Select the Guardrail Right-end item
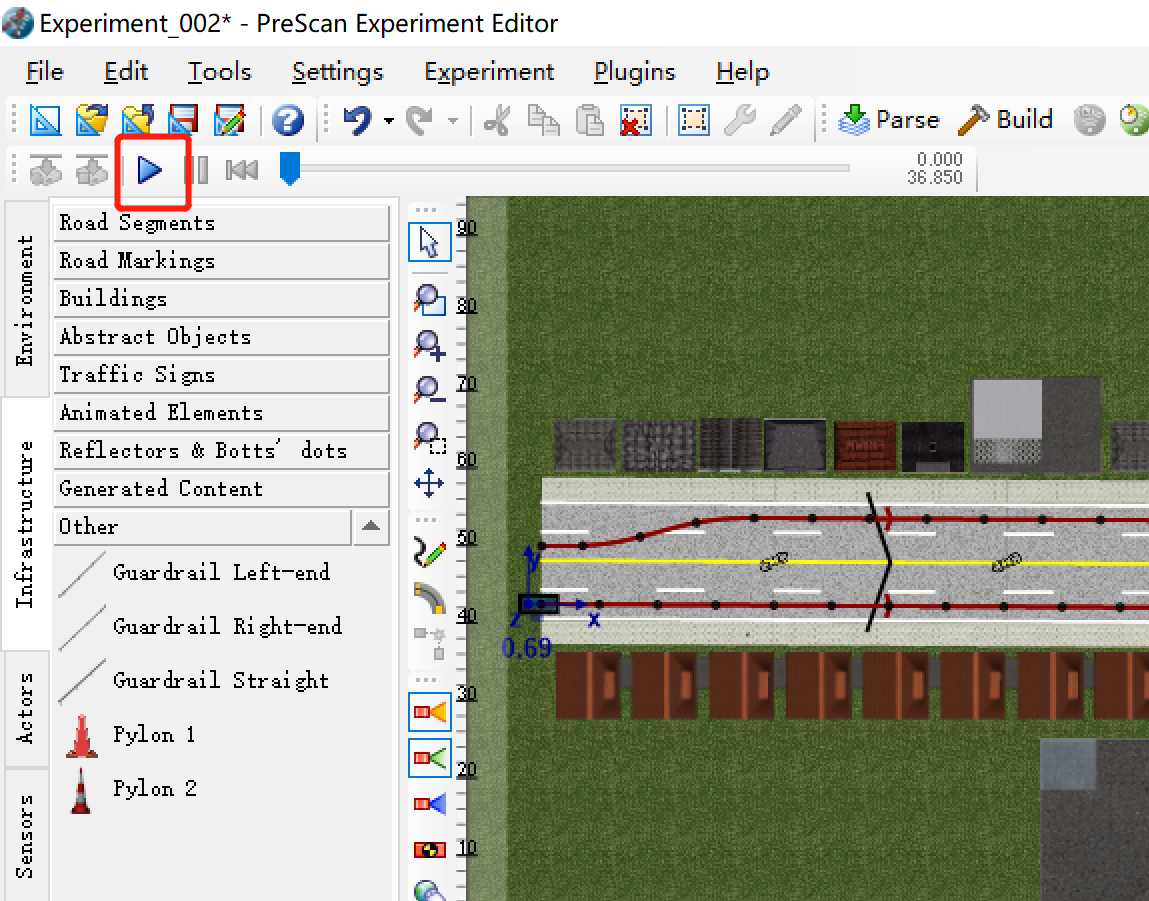Screen dimensions: 1149x901 pos(204,627)
